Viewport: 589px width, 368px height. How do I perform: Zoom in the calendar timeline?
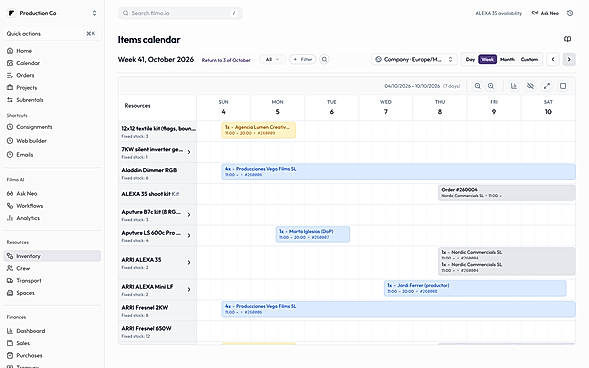click(x=491, y=86)
